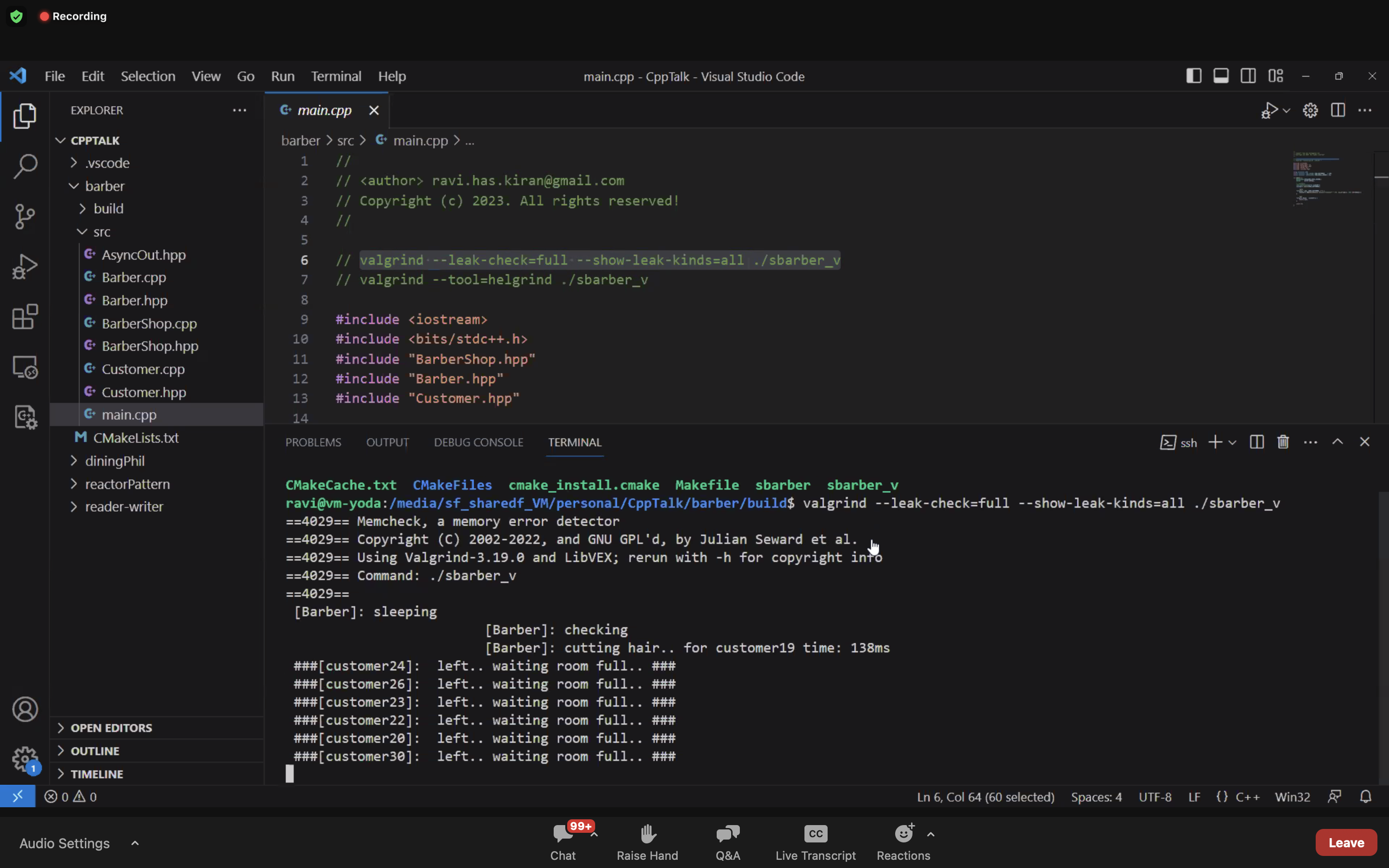Viewport: 1389px width, 868px height.
Task: Maximize the terminal panel size
Action: coord(1337,442)
